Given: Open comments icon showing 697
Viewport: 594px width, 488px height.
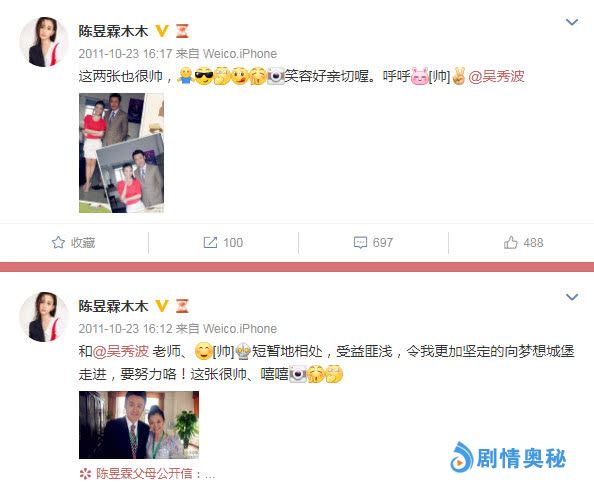Looking at the screenshot, I should point(360,242).
